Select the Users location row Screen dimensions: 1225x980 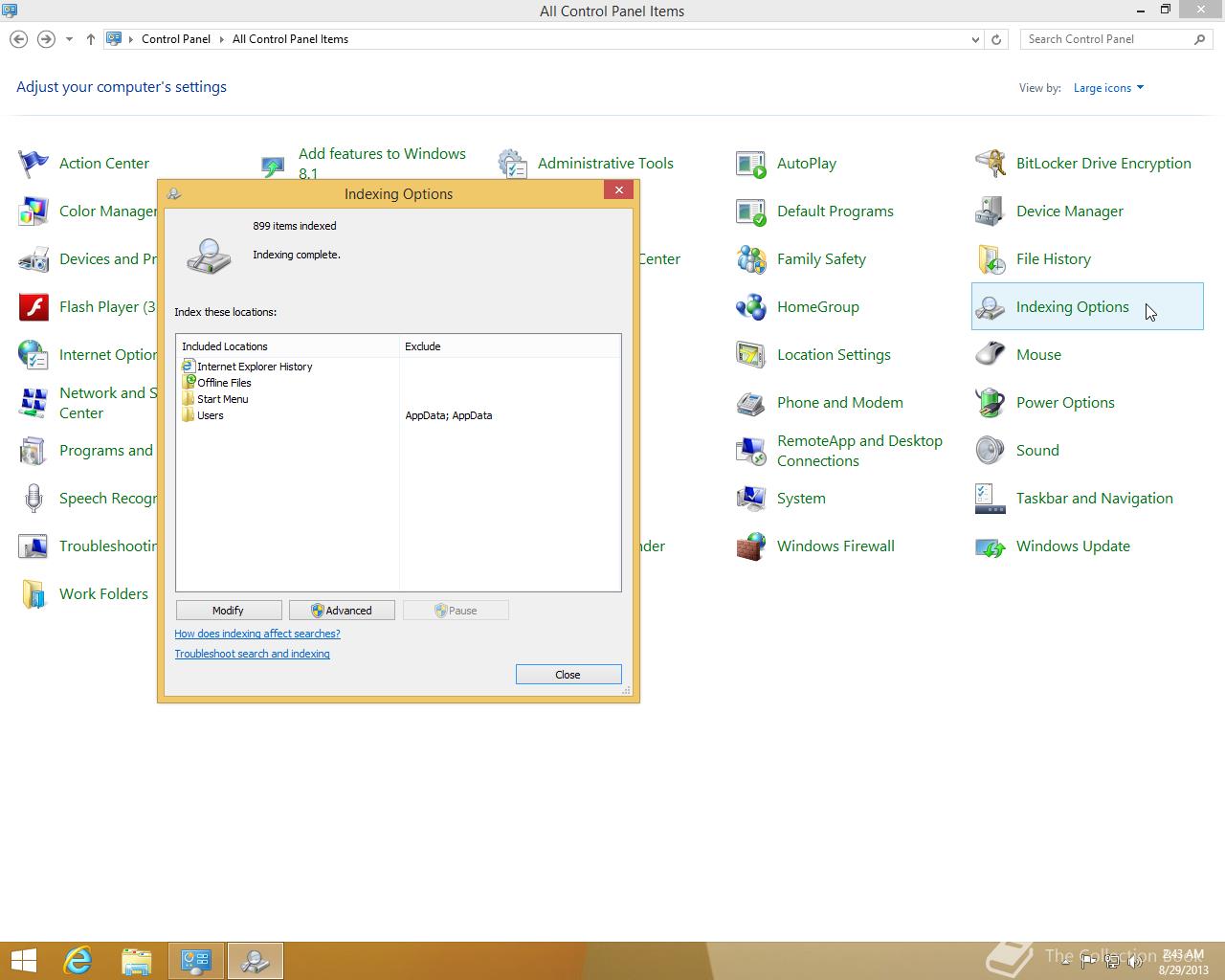(399, 415)
